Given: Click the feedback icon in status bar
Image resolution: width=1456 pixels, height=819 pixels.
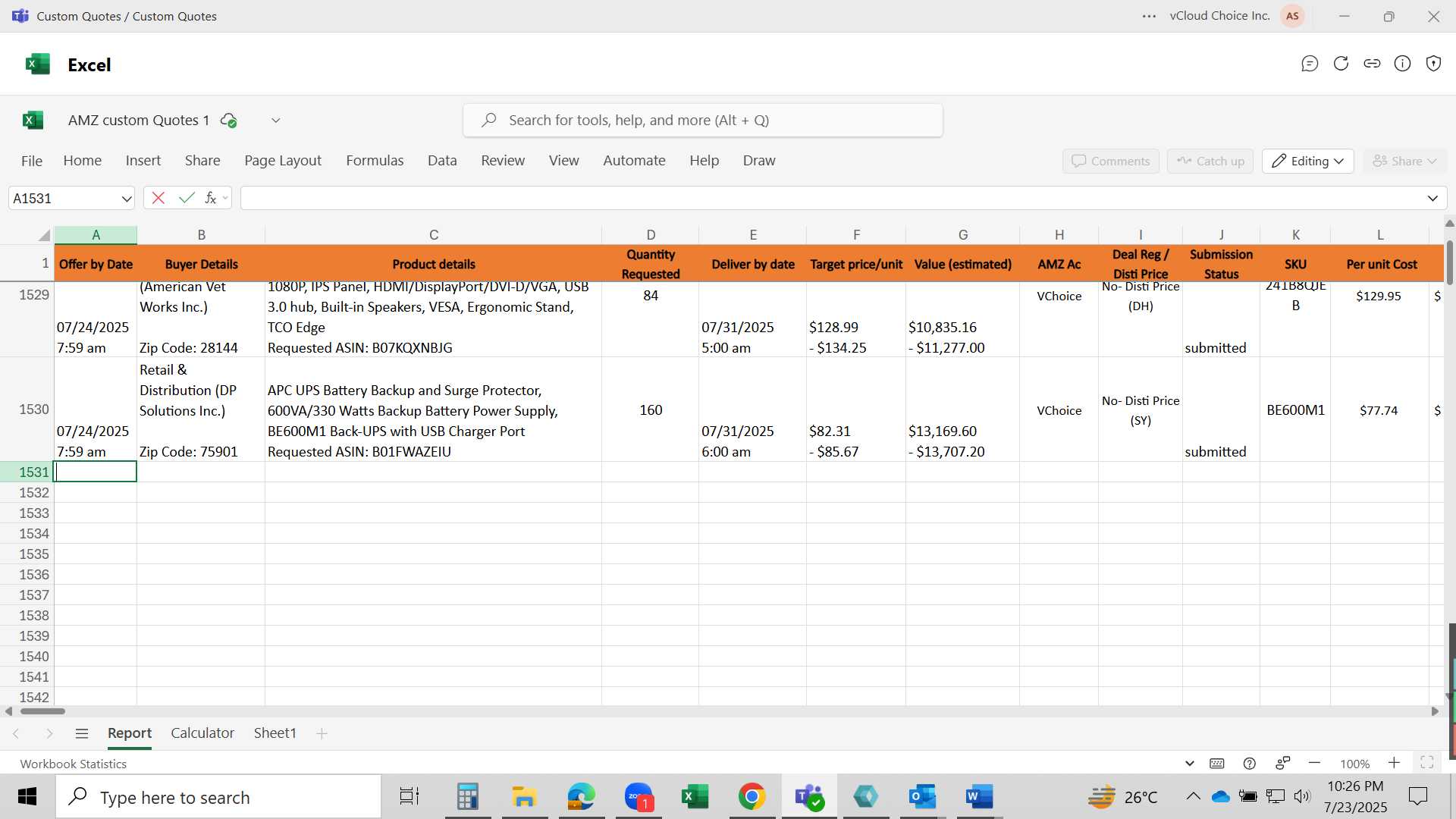Looking at the screenshot, I should click(x=1282, y=763).
